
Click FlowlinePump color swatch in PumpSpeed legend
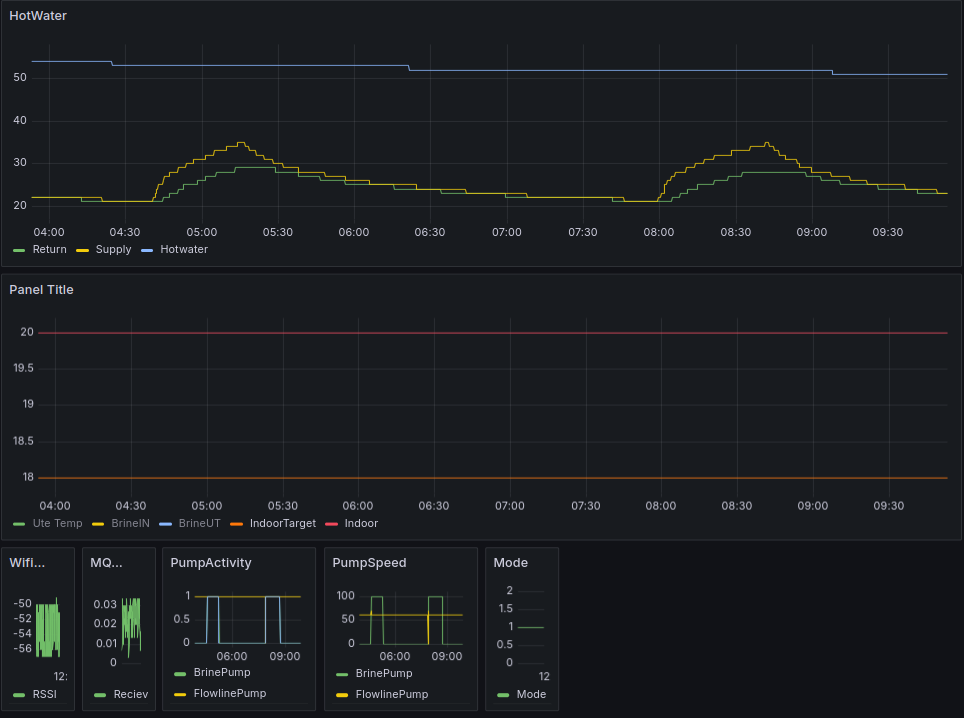[342, 695]
